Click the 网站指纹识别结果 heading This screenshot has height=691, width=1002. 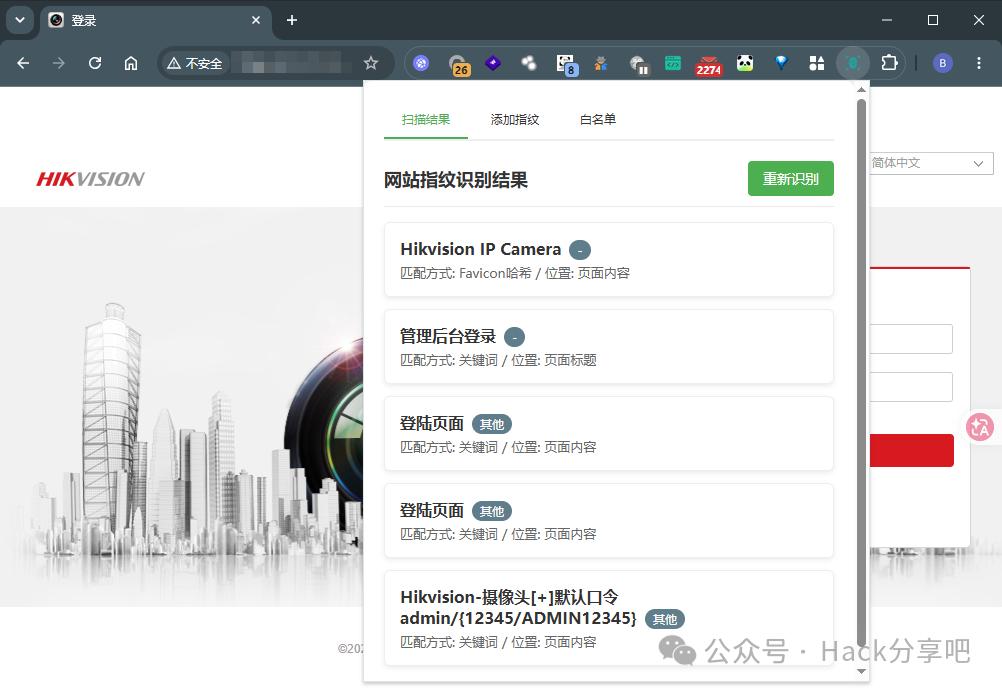(x=456, y=180)
